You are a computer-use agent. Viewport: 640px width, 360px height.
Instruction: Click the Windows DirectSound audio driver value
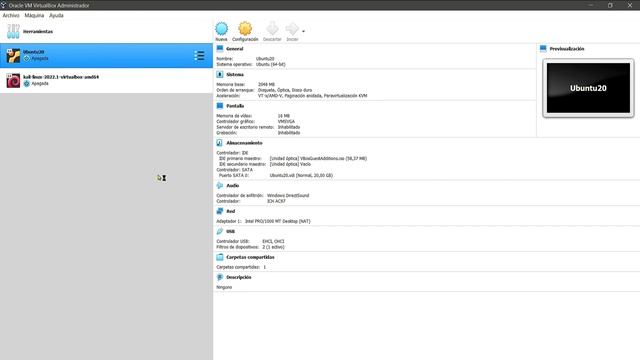(288, 196)
